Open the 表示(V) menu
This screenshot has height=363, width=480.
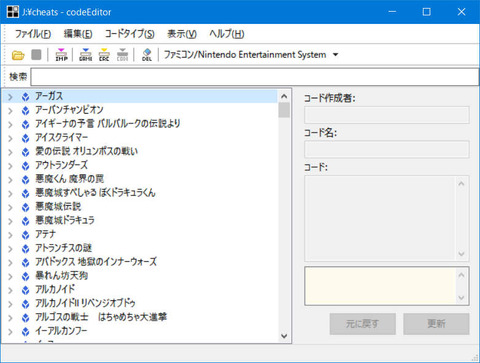click(182, 34)
